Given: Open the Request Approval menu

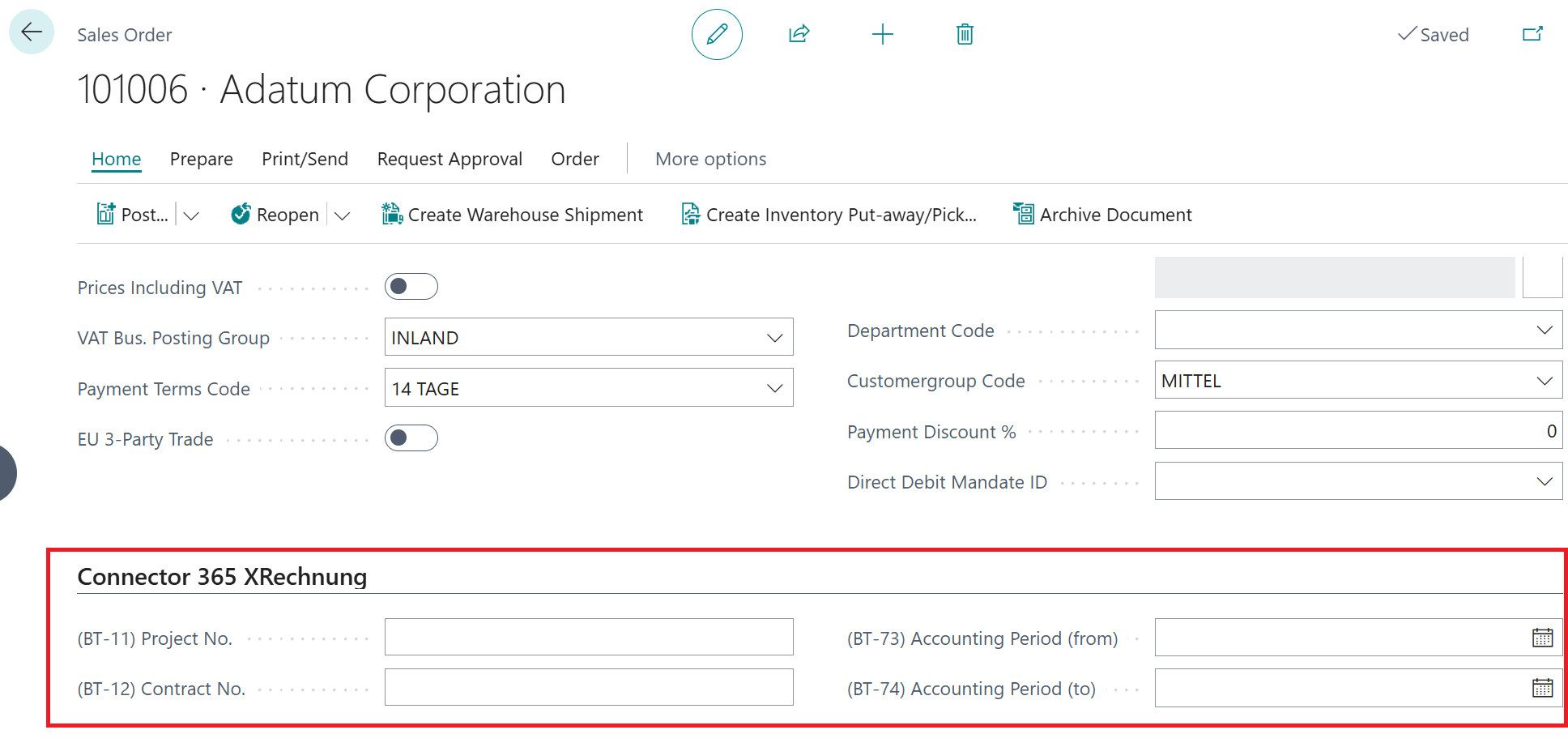Looking at the screenshot, I should pos(450,159).
